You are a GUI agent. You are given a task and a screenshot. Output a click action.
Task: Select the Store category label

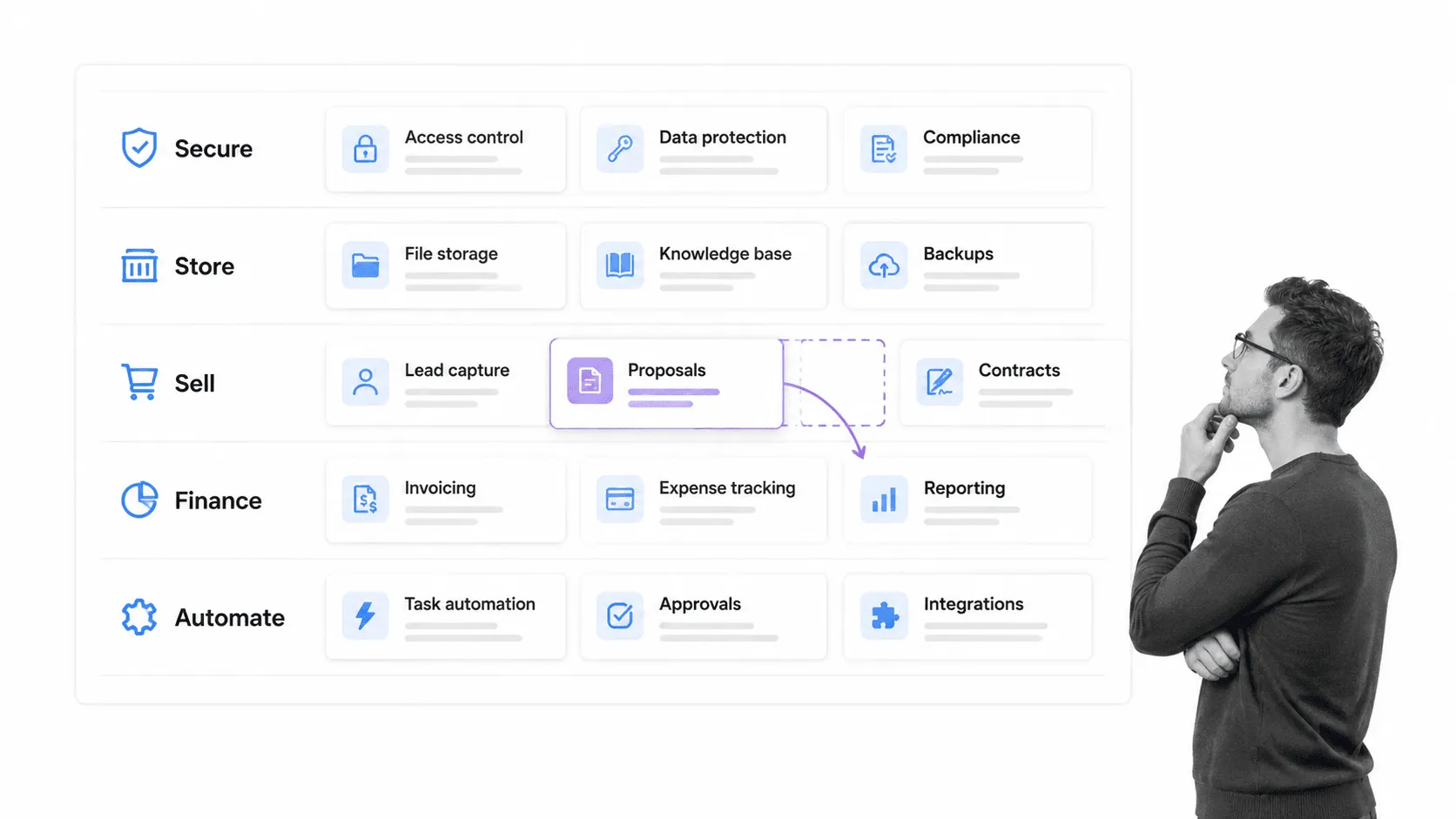click(205, 266)
